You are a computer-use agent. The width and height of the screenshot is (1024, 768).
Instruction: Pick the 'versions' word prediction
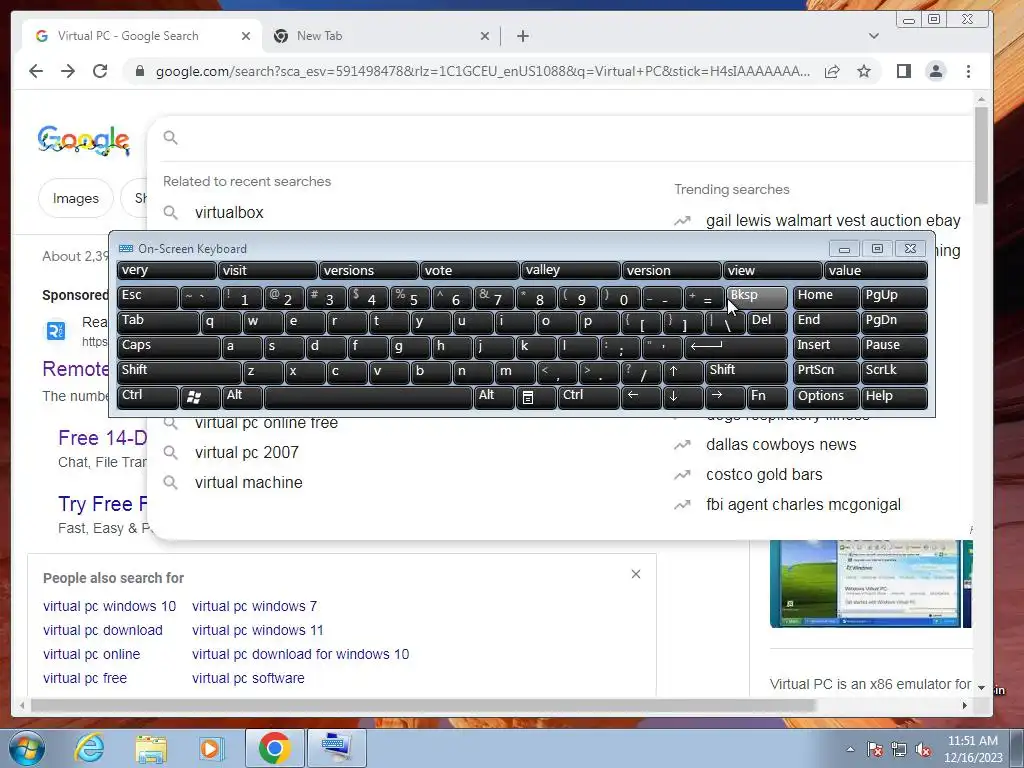[368, 270]
